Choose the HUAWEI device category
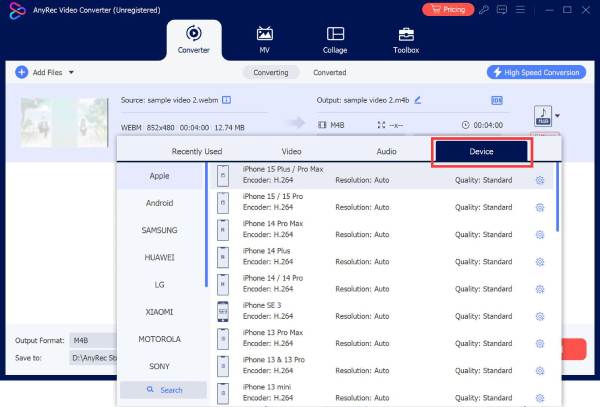Viewport: 600px width, 407px height. point(160,257)
